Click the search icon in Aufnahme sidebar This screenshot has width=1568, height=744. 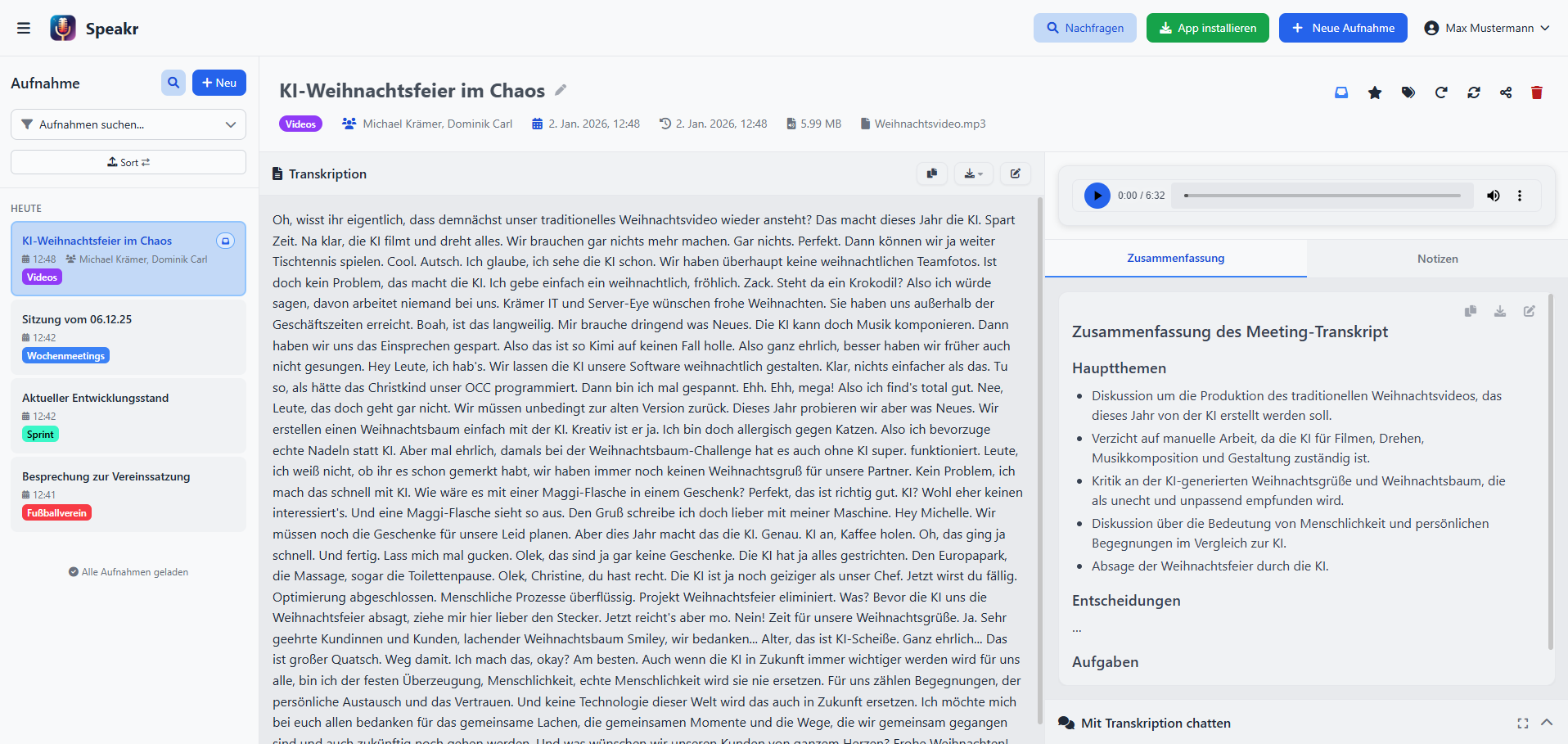tap(173, 83)
